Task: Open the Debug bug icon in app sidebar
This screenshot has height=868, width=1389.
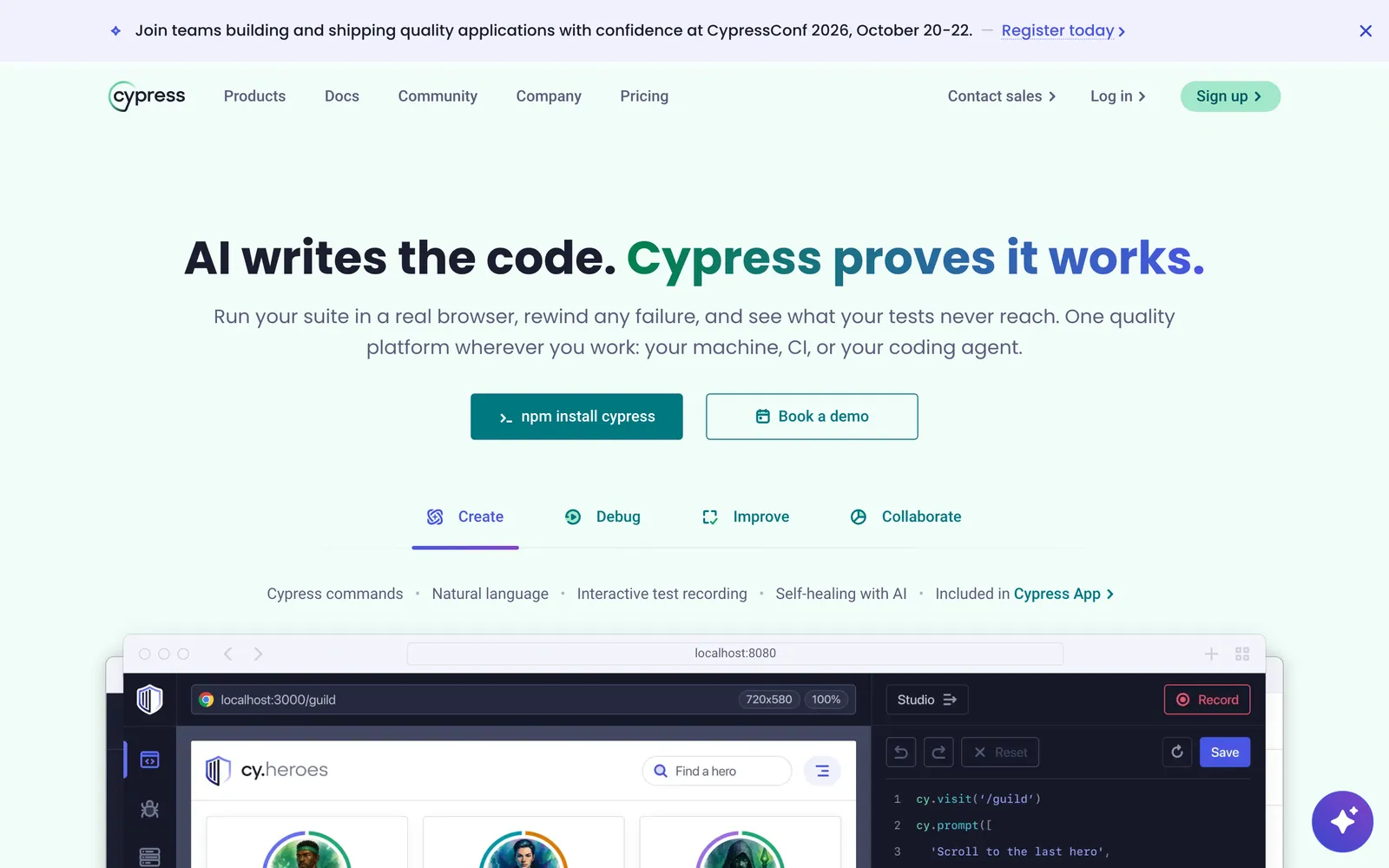Action: tap(149, 809)
